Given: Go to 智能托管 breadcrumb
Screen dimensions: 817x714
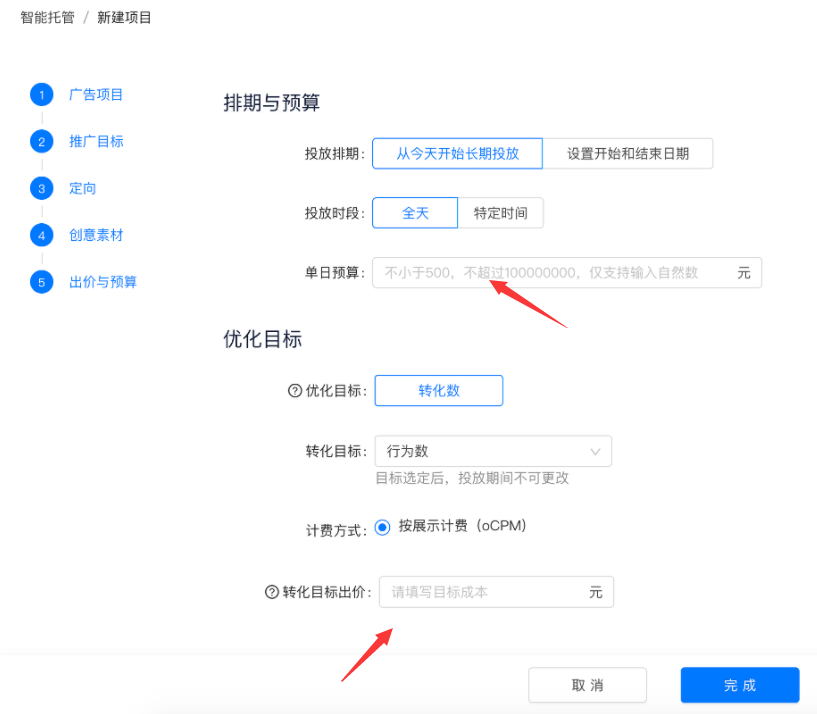Looking at the screenshot, I should [47, 17].
